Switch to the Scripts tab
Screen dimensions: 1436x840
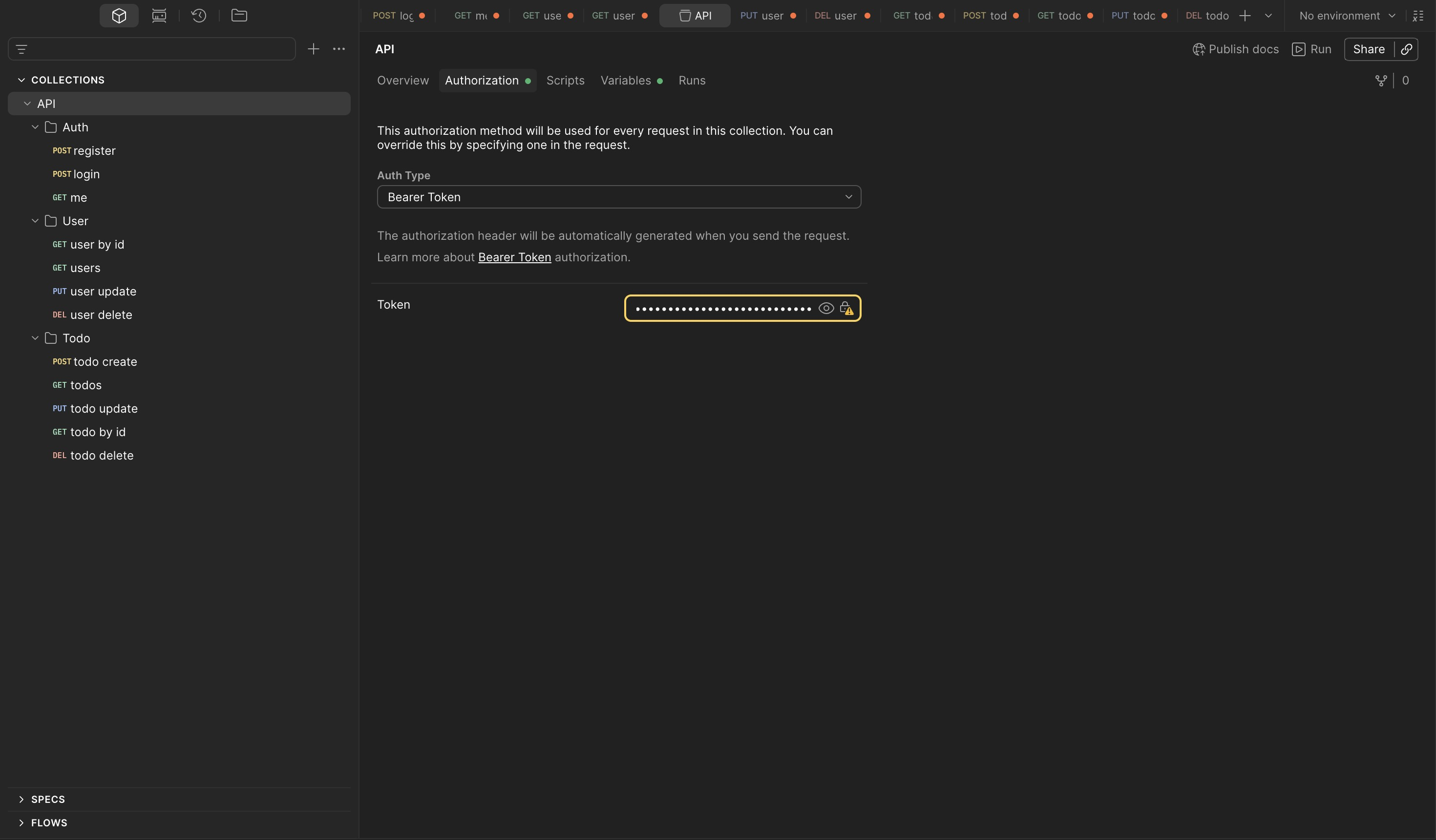565,81
